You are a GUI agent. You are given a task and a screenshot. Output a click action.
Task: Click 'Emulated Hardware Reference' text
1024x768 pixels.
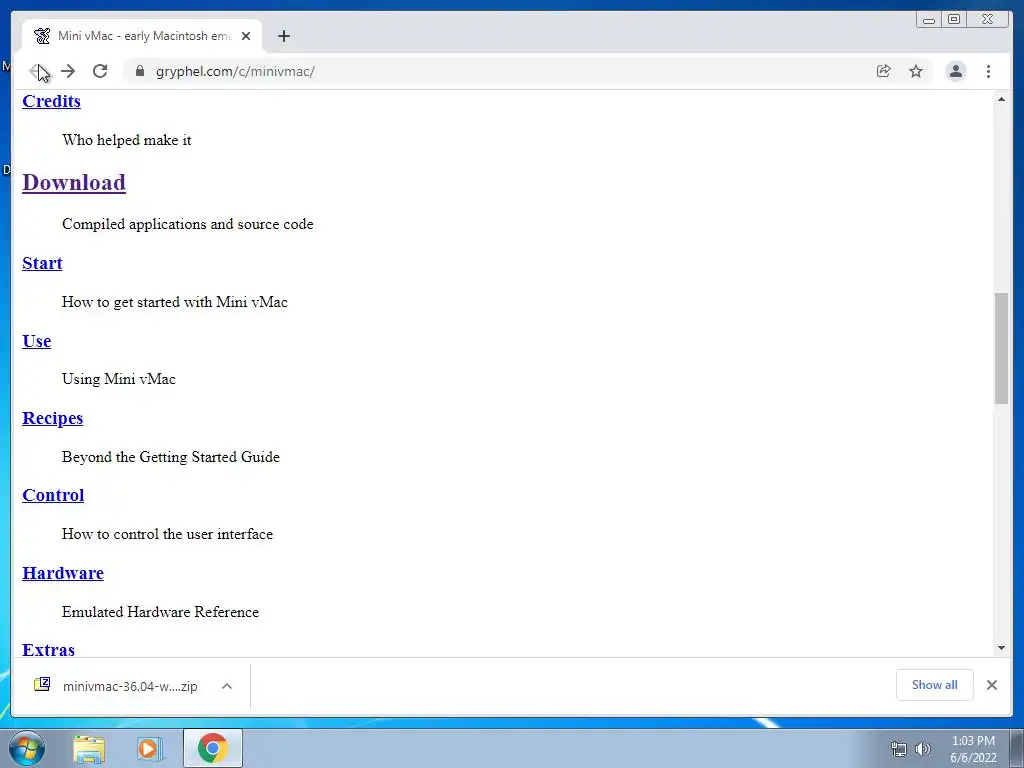pyautogui.click(x=160, y=612)
